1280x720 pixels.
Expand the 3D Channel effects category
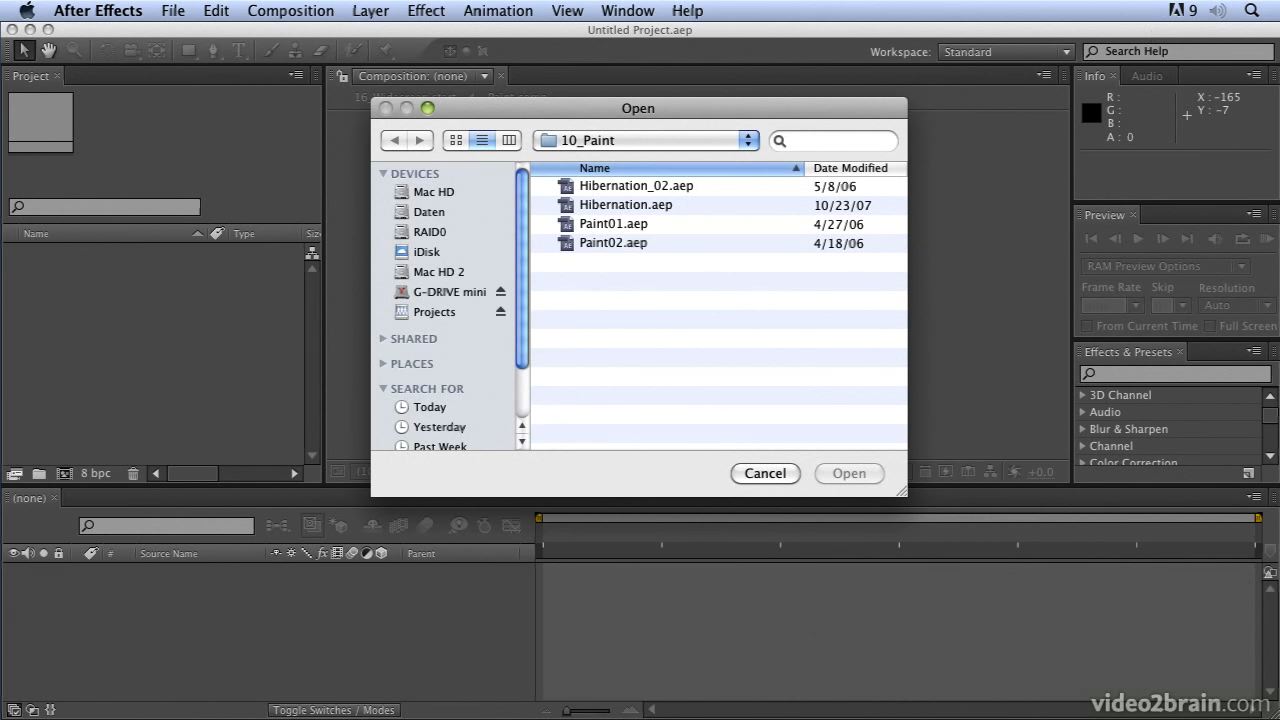pyautogui.click(x=1083, y=395)
